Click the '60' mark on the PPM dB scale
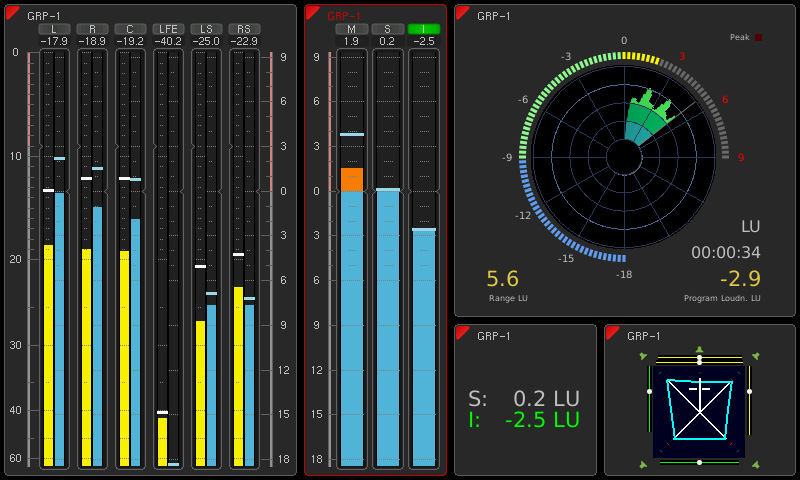This screenshot has width=800, height=480. pyautogui.click(x=15, y=458)
